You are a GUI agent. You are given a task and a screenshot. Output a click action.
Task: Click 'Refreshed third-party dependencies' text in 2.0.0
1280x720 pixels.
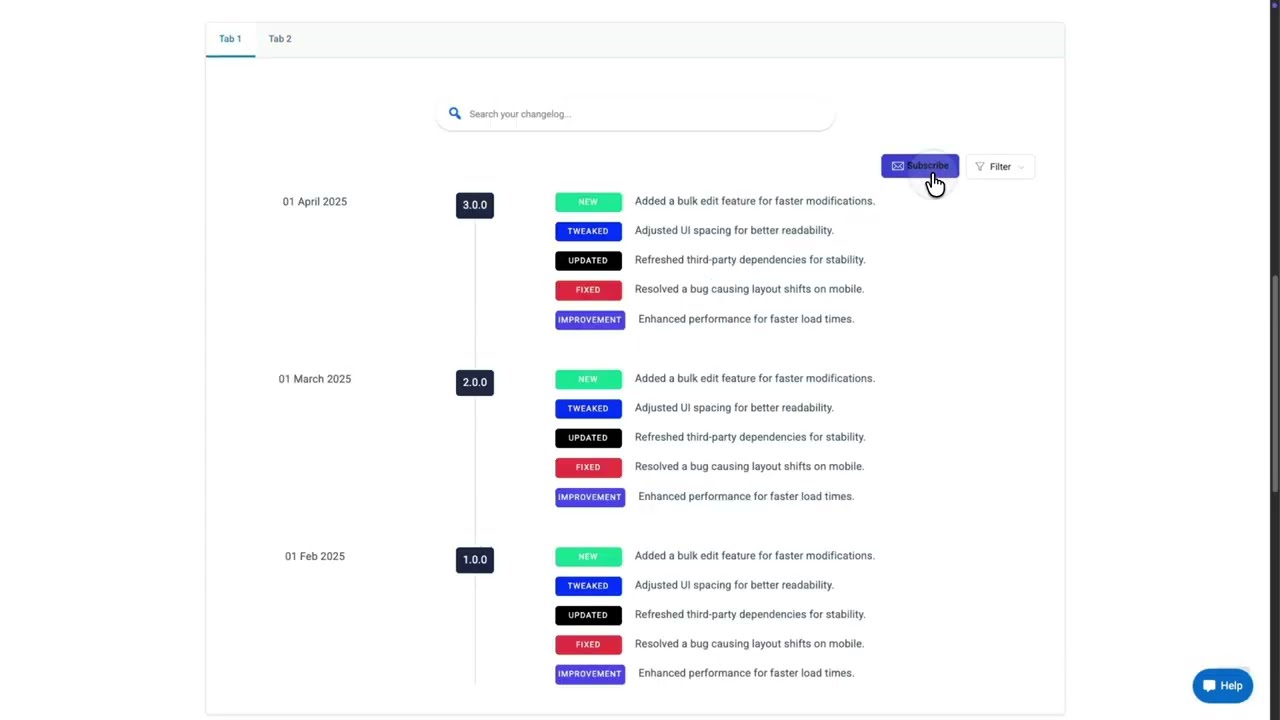click(x=750, y=437)
